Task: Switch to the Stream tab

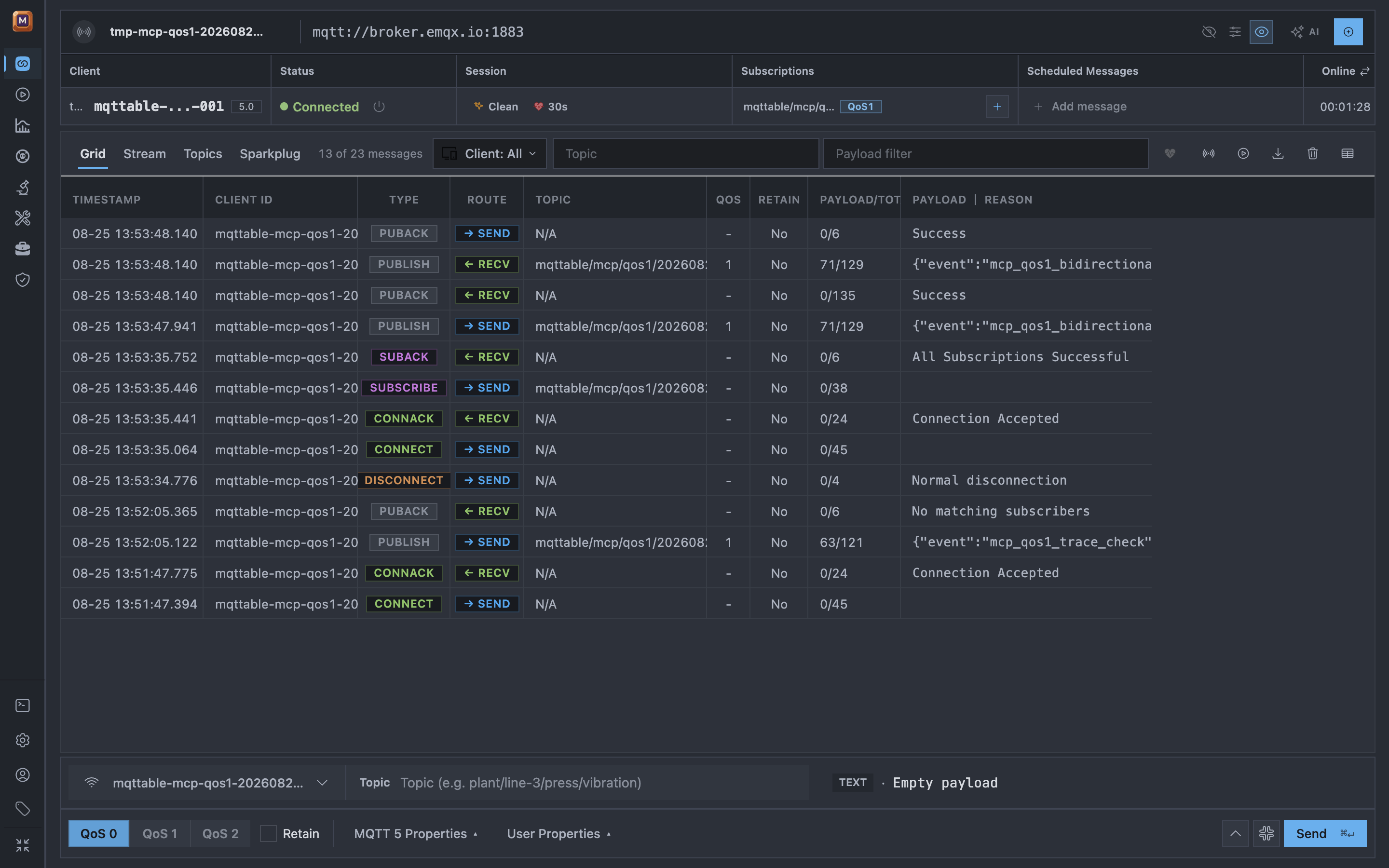Action: (145, 154)
